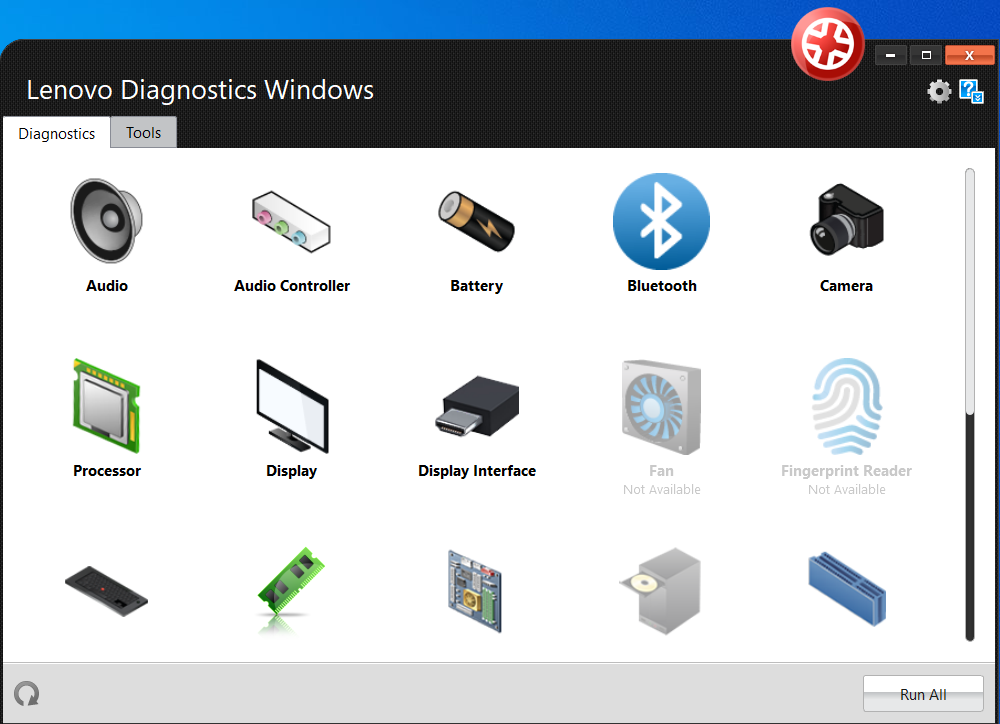Click the 'Fingerprint Reader' label text

click(x=846, y=471)
